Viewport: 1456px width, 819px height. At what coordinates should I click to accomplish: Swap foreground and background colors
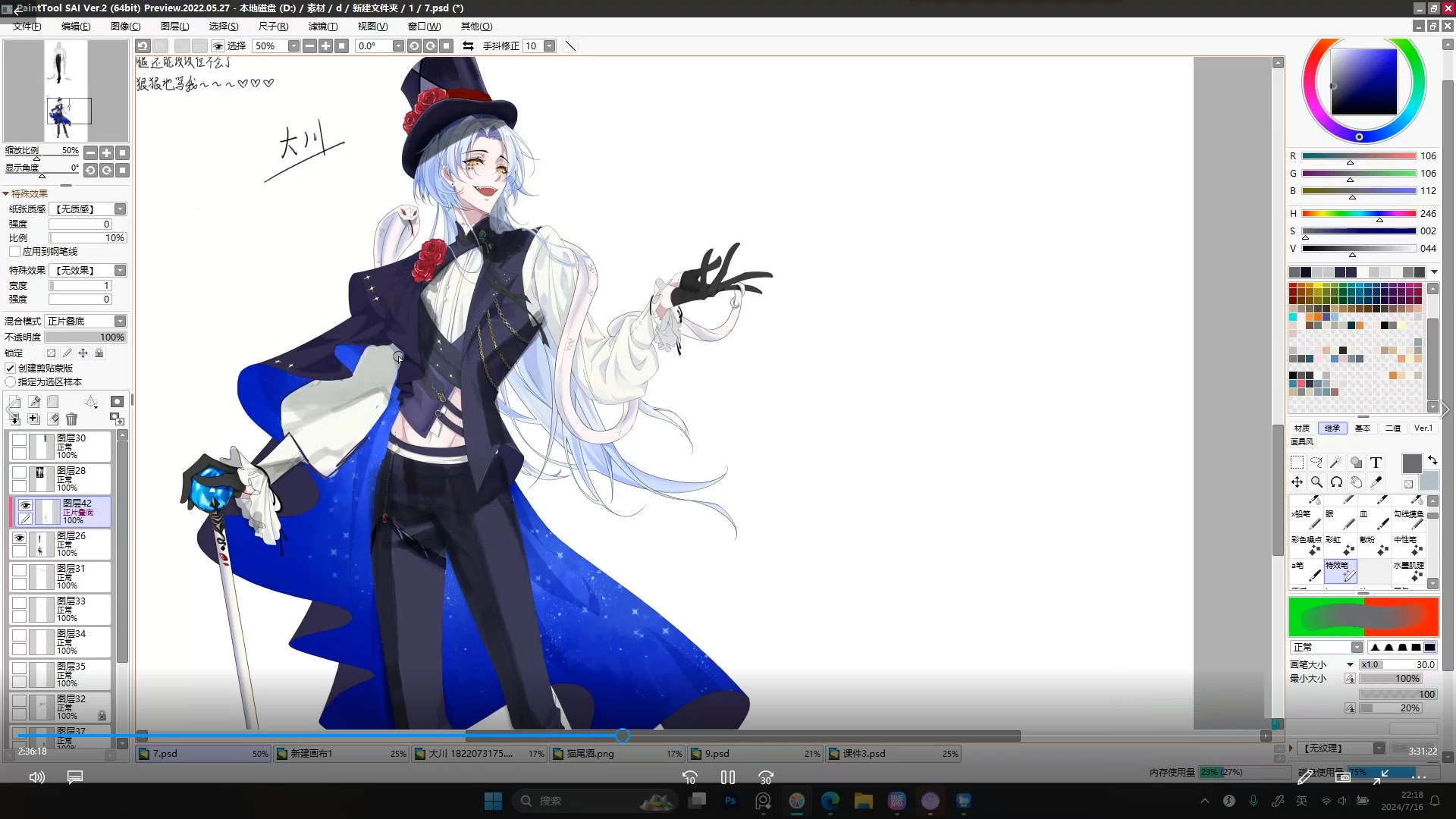1432,460
